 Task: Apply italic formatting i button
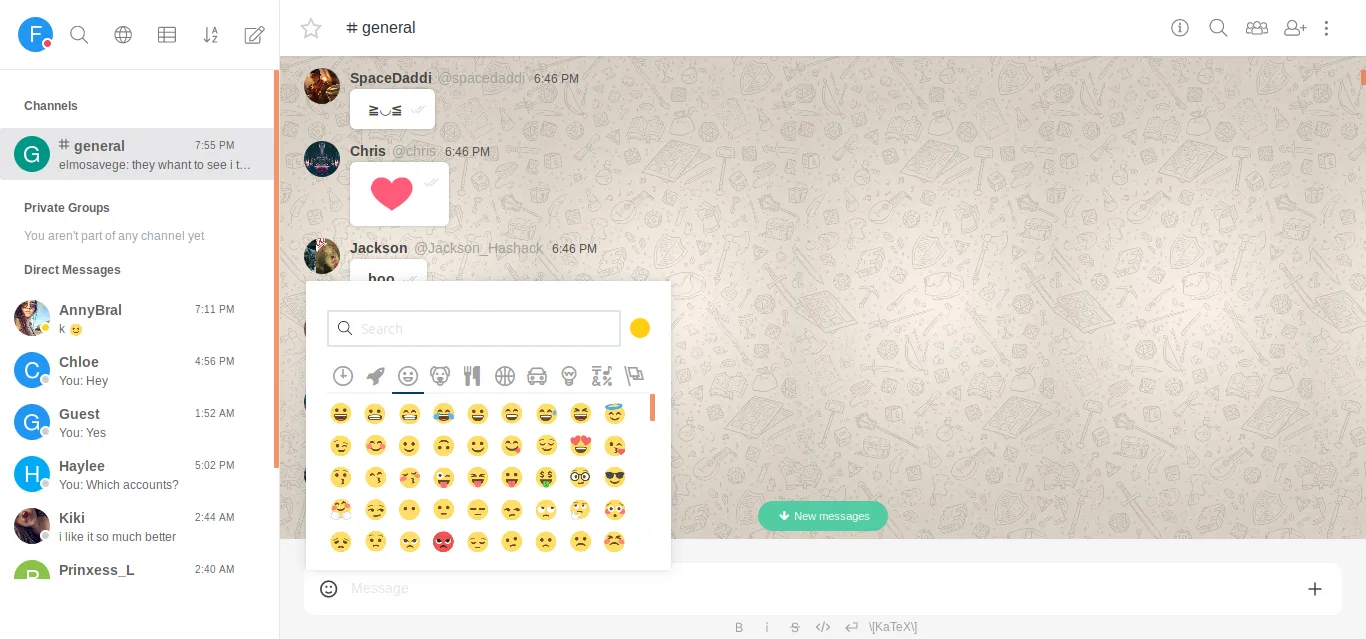767,627
